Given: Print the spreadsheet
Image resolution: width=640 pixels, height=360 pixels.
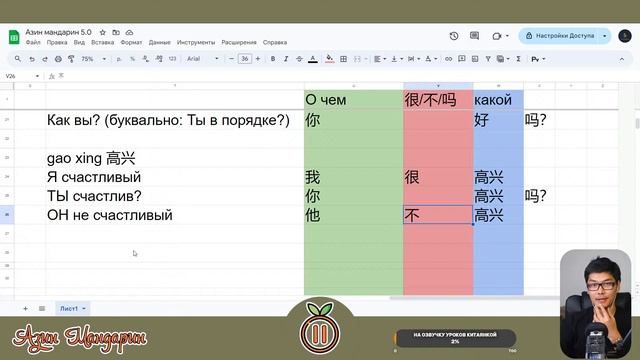Looking at the screenshot, I should pos(58,59).
